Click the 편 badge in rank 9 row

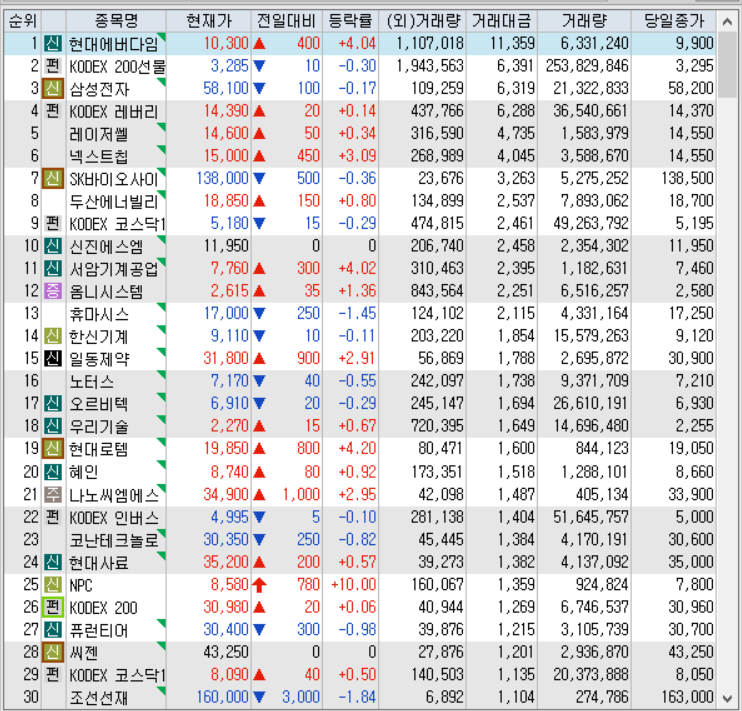(53, 223)
